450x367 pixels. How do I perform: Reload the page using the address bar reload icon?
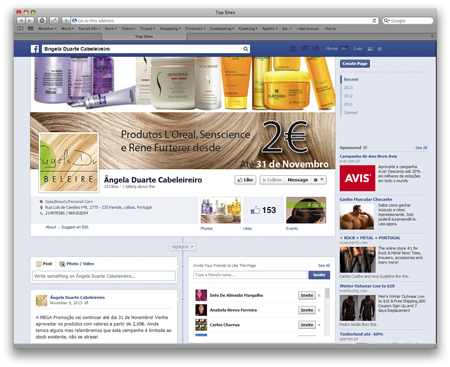[x=374, y=21]
